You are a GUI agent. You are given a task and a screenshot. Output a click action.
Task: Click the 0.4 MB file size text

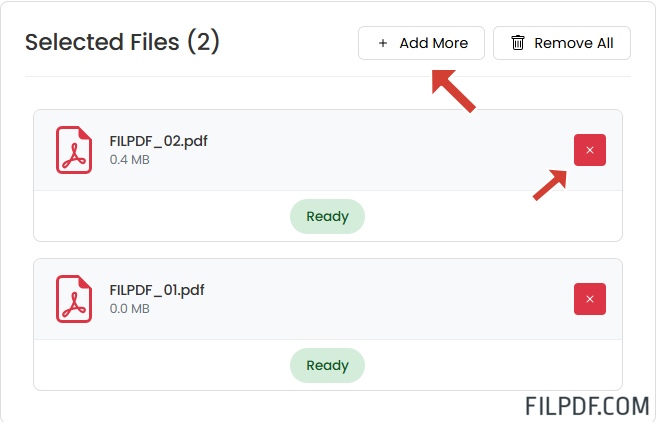pos(130,160)
